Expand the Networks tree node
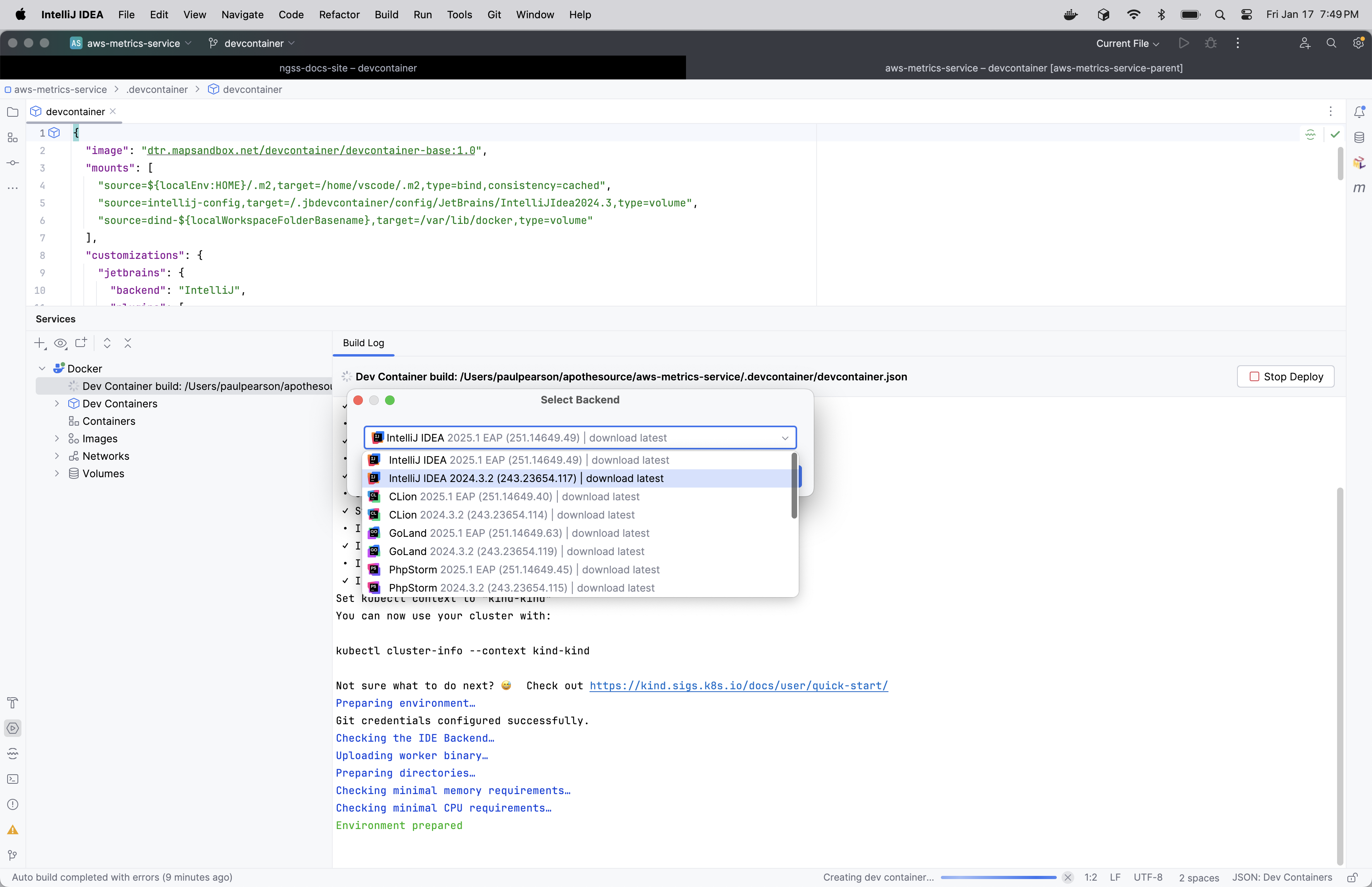Viewport: 1372px width, 887px height. (56, 455)
